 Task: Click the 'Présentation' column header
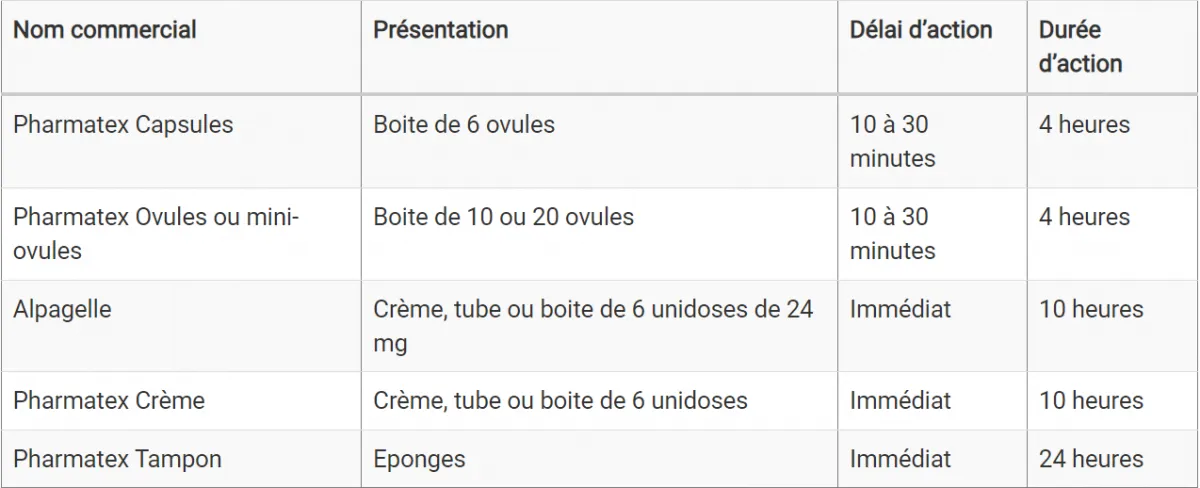pyautogui.click(x=441, y=30)
